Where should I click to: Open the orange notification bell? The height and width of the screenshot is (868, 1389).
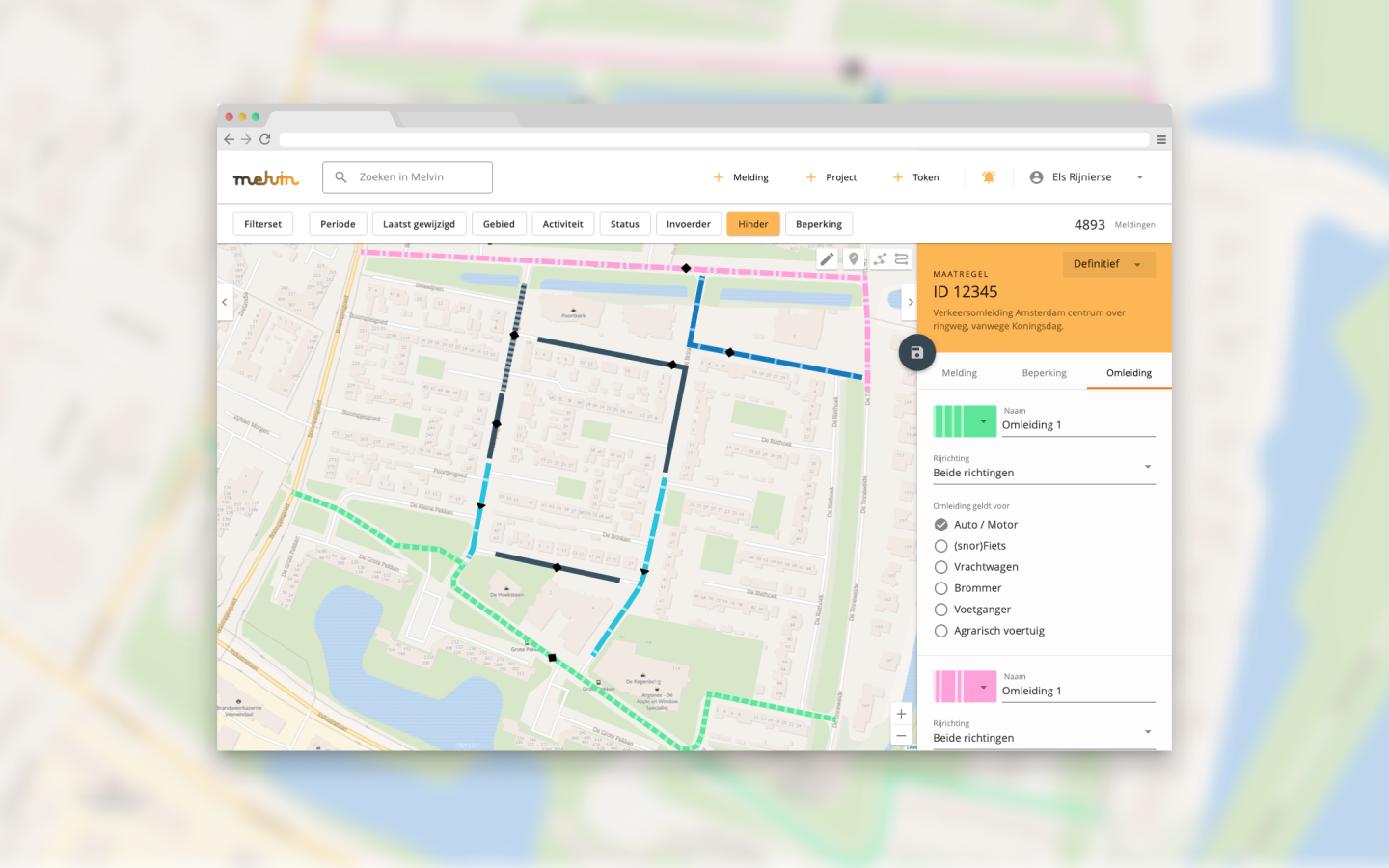pyautogui.click(x=989, y=177)
